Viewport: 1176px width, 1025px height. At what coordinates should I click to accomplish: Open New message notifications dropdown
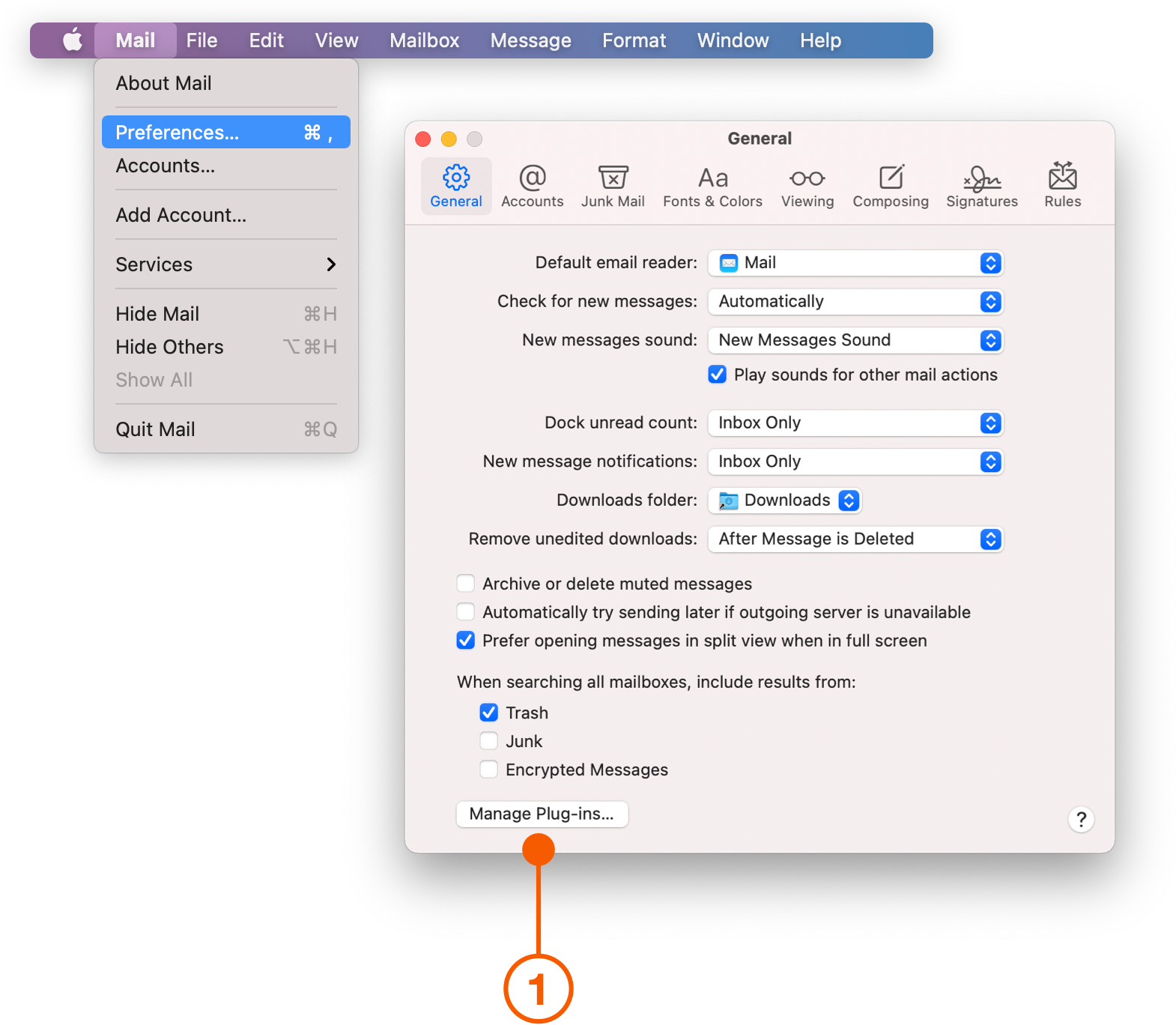click(x=855, y=462)
